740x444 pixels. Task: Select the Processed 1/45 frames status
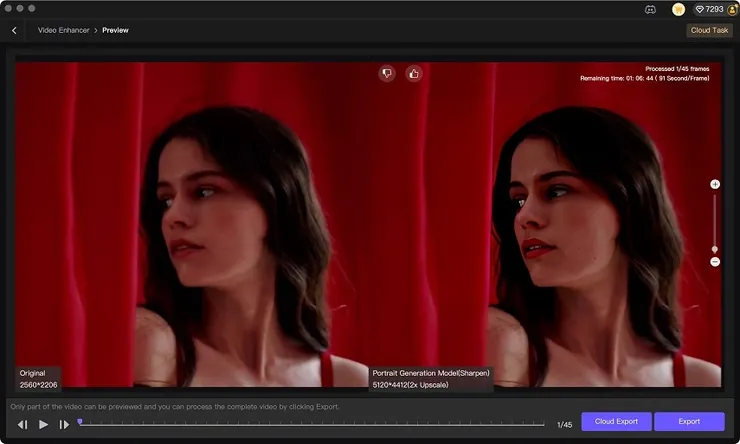(677, 69)
